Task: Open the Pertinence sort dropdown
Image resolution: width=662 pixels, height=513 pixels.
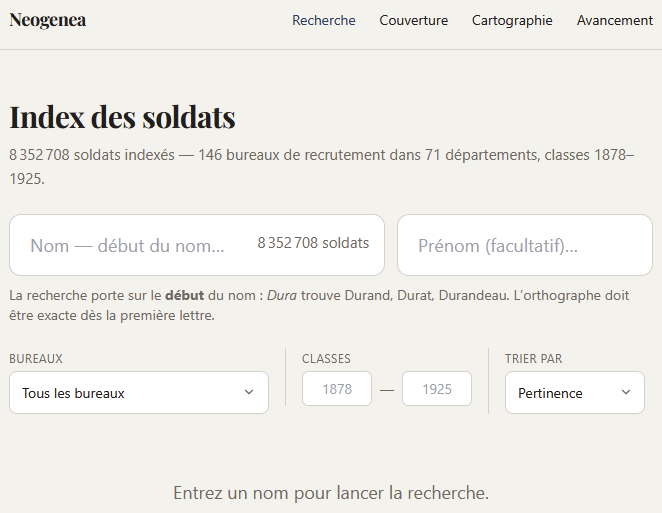Action: pyautogui.click(x=575, y=393)
